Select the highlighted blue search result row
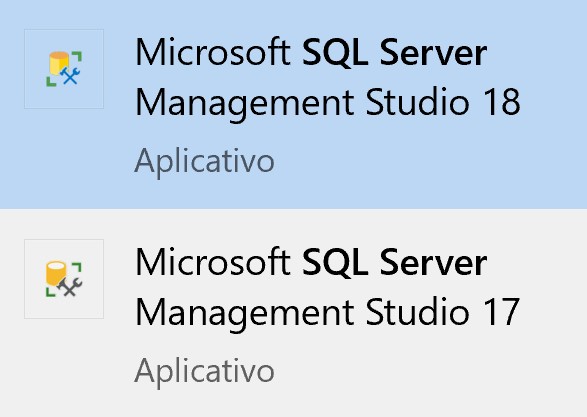Viewport: 587px width, 417px height. 294,104
